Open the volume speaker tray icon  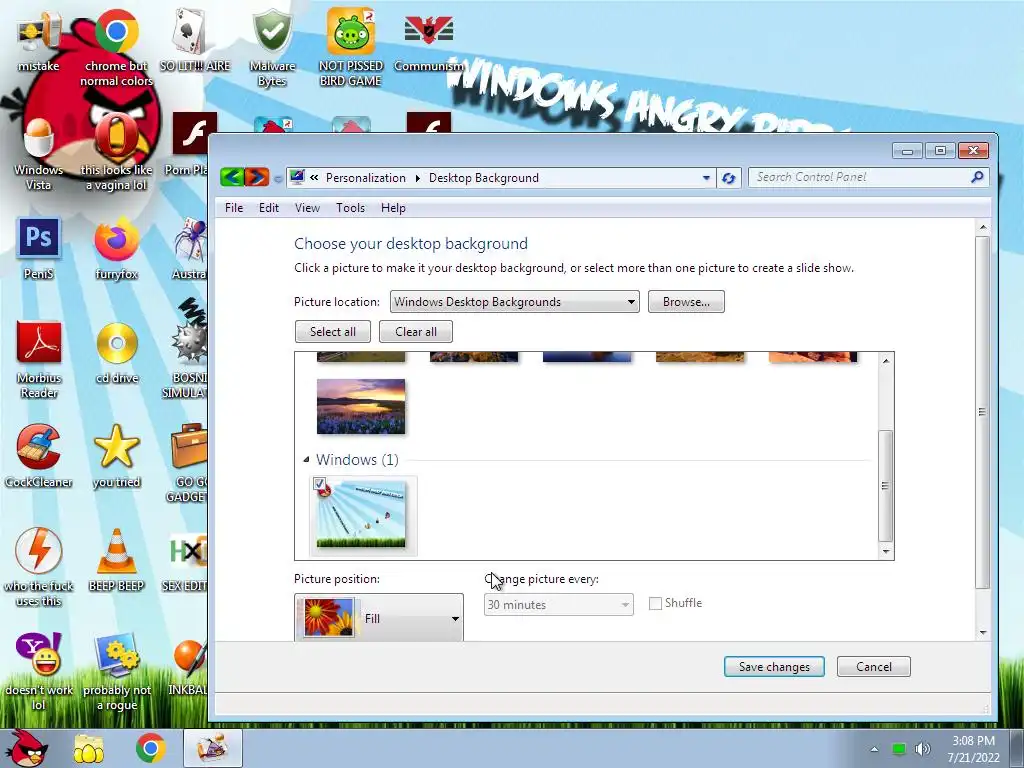(922, 749)
